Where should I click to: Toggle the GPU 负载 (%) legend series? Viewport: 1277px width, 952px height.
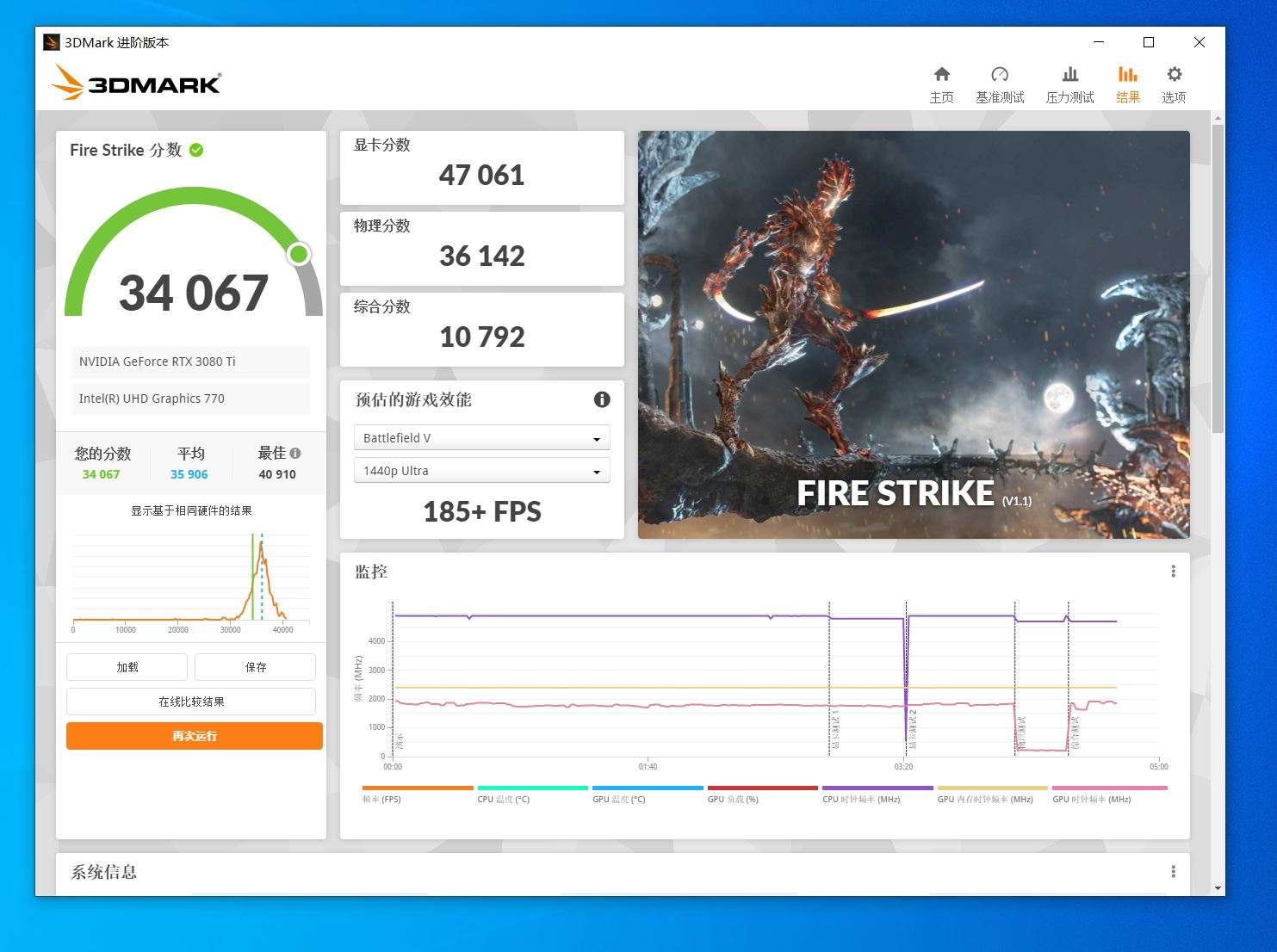[x=762, y=794]
